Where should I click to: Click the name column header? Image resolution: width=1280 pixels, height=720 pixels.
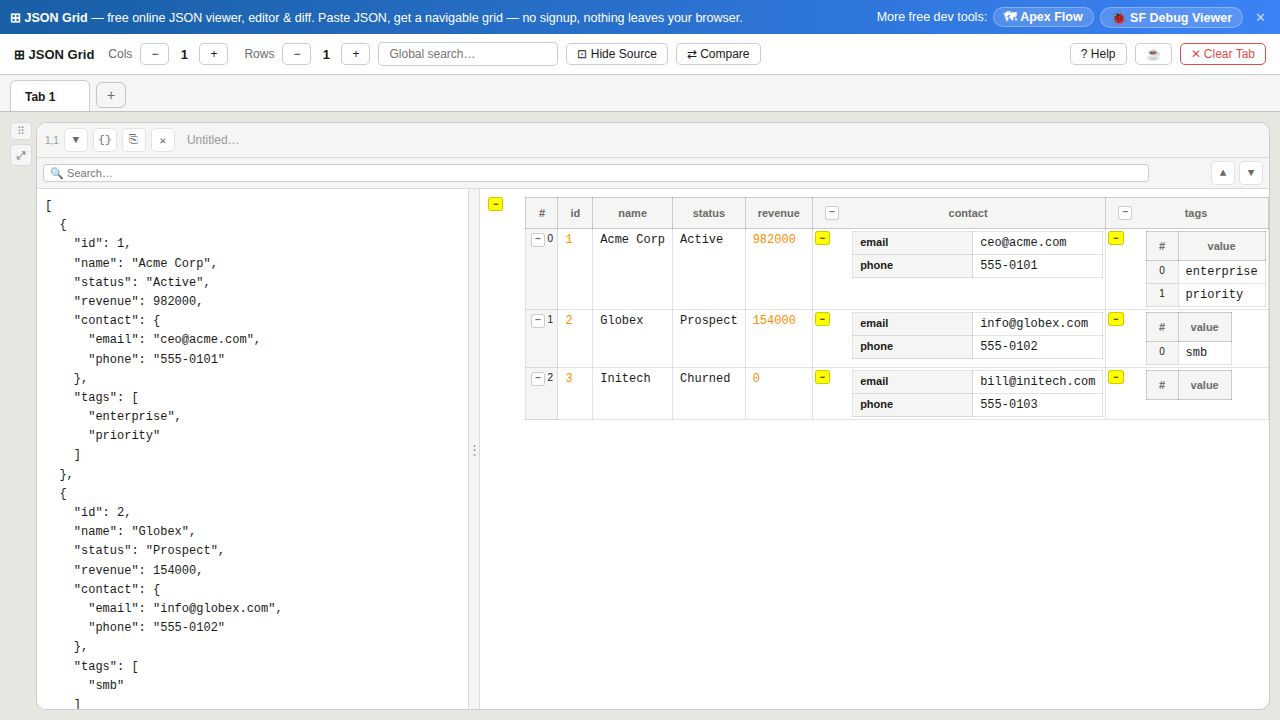[632, 213]
